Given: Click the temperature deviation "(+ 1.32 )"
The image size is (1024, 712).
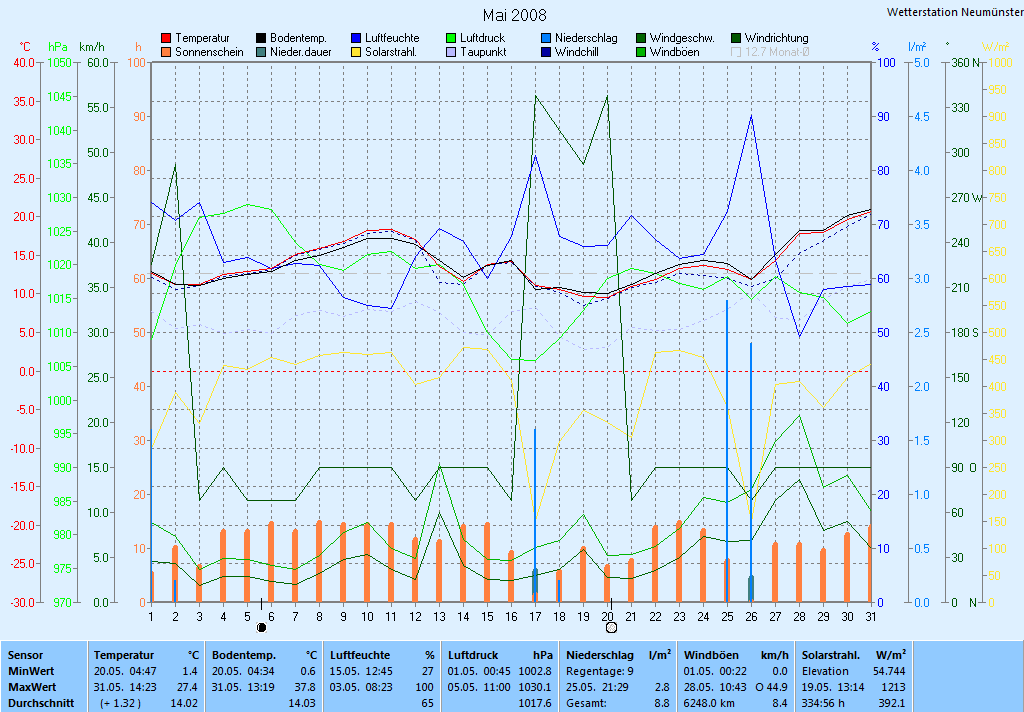Looking at the screenshot, I should (x=120, y=704).
